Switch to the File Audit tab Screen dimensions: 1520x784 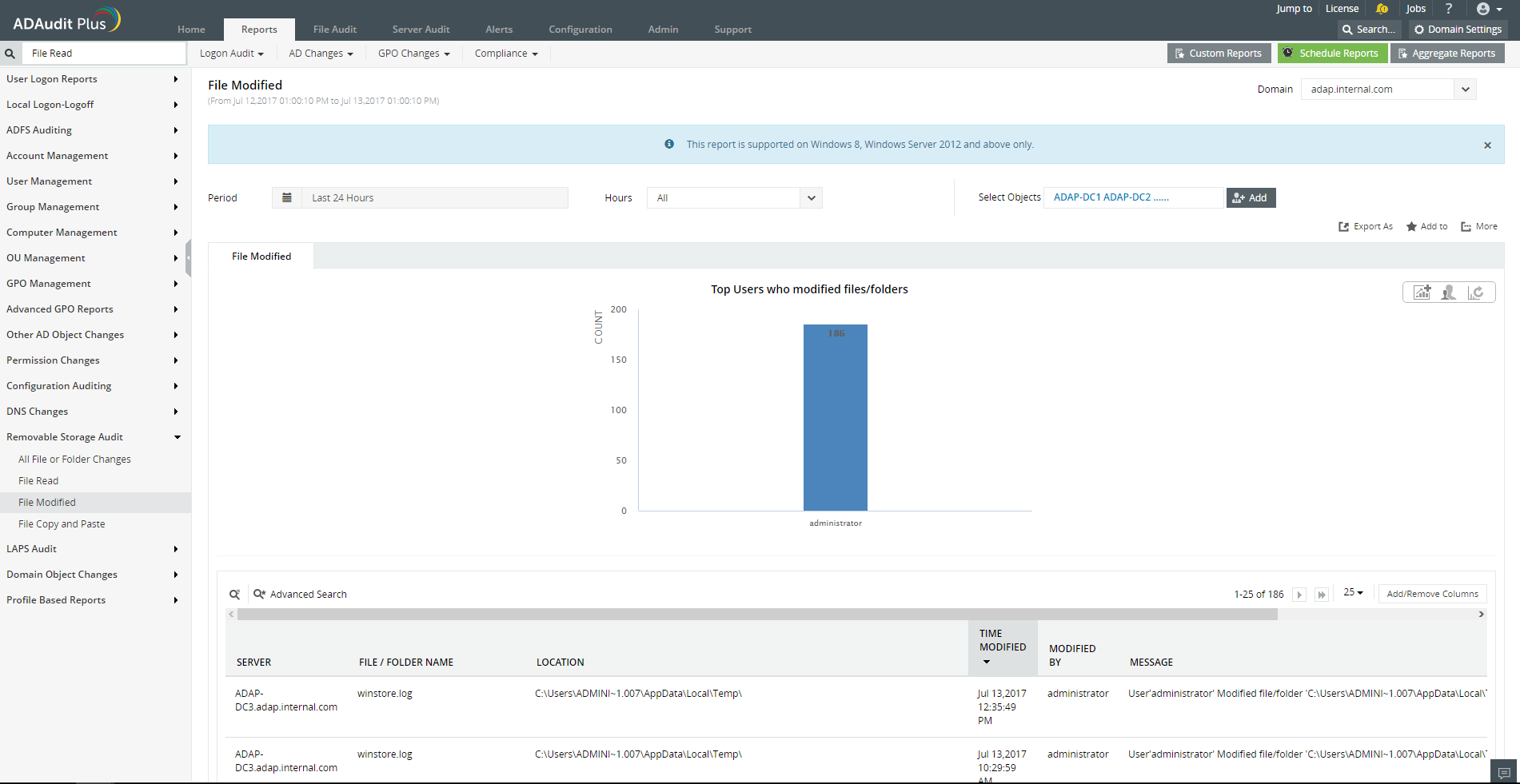[x=334, y=30]
